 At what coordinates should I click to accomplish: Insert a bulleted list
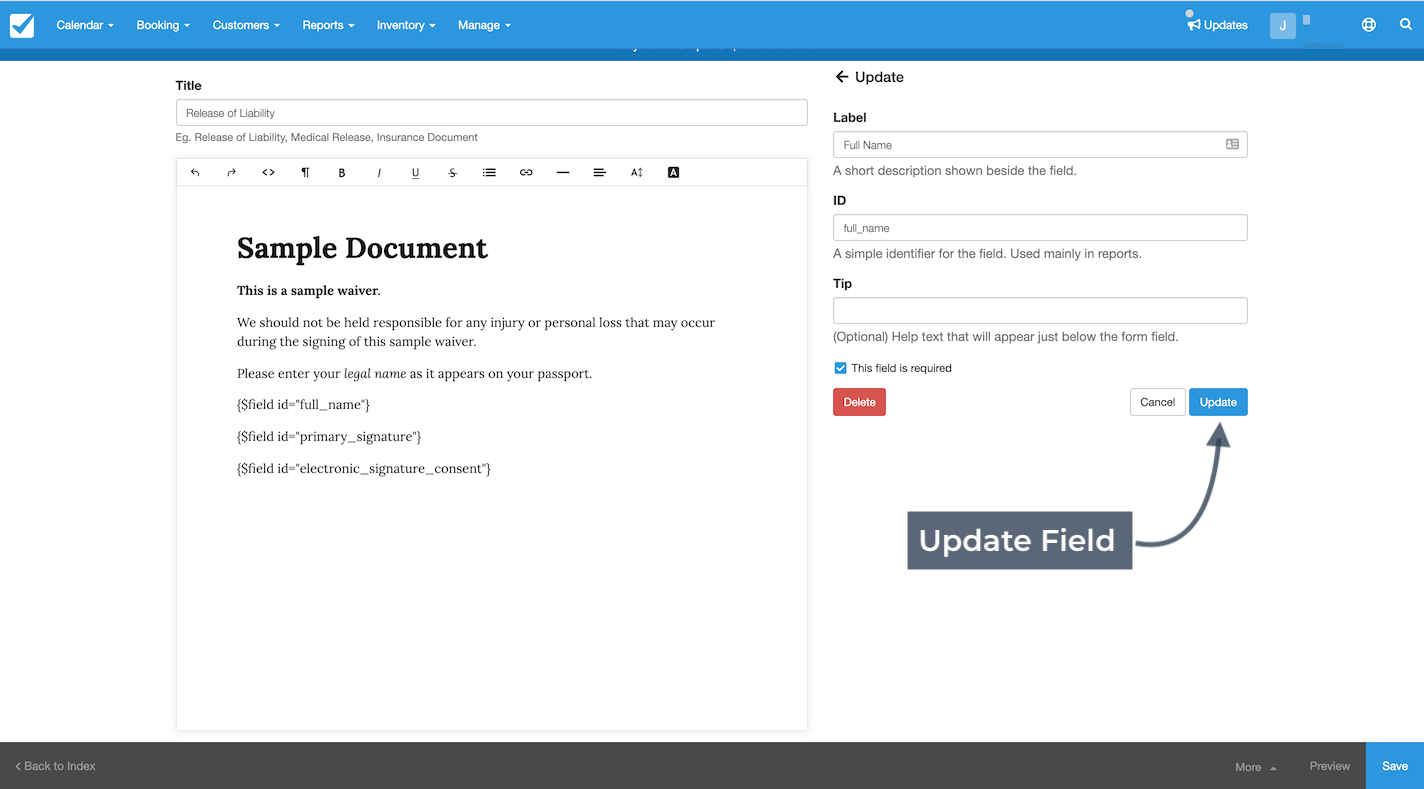click(489, 173)
